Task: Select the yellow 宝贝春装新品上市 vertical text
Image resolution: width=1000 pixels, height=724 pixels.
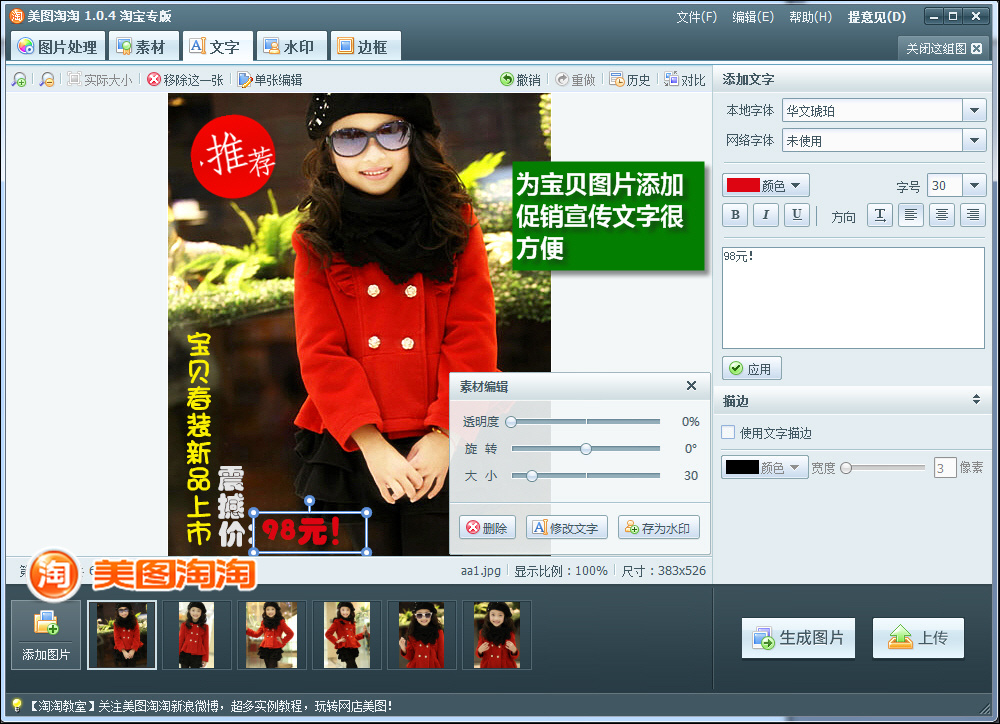Action: 199,438
